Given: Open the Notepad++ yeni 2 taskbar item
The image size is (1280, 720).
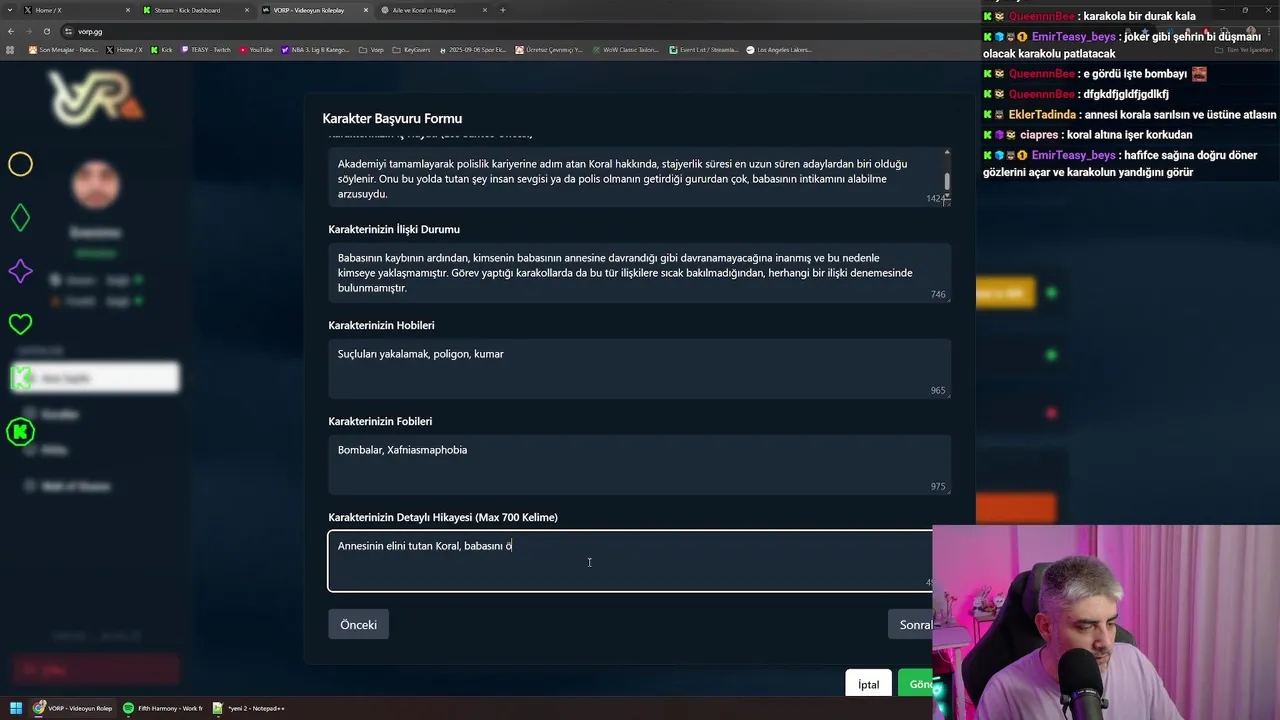Looking at the screenshot, I should point(250,708).
